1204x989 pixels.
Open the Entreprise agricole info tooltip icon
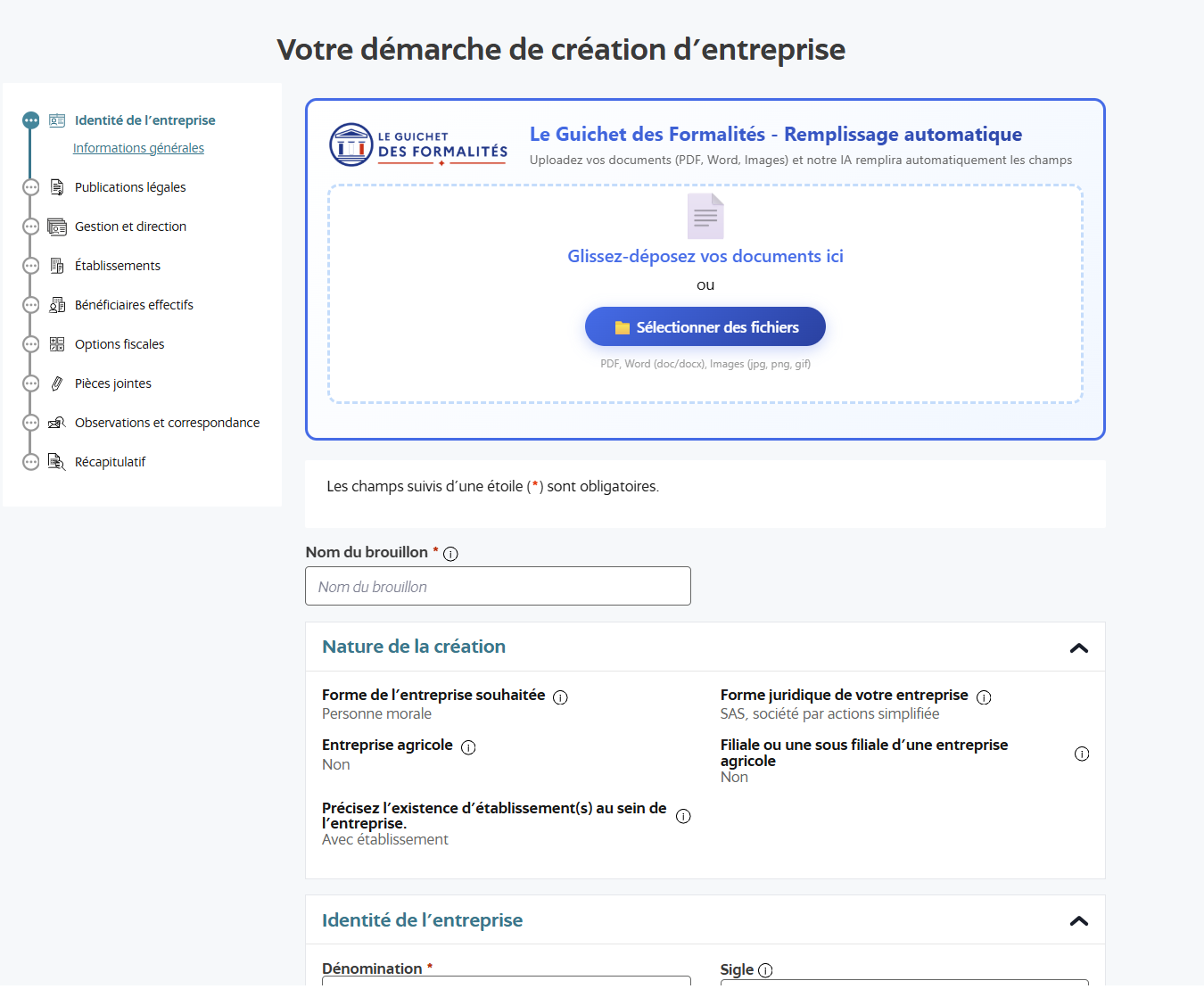click(x=468, y=747)
